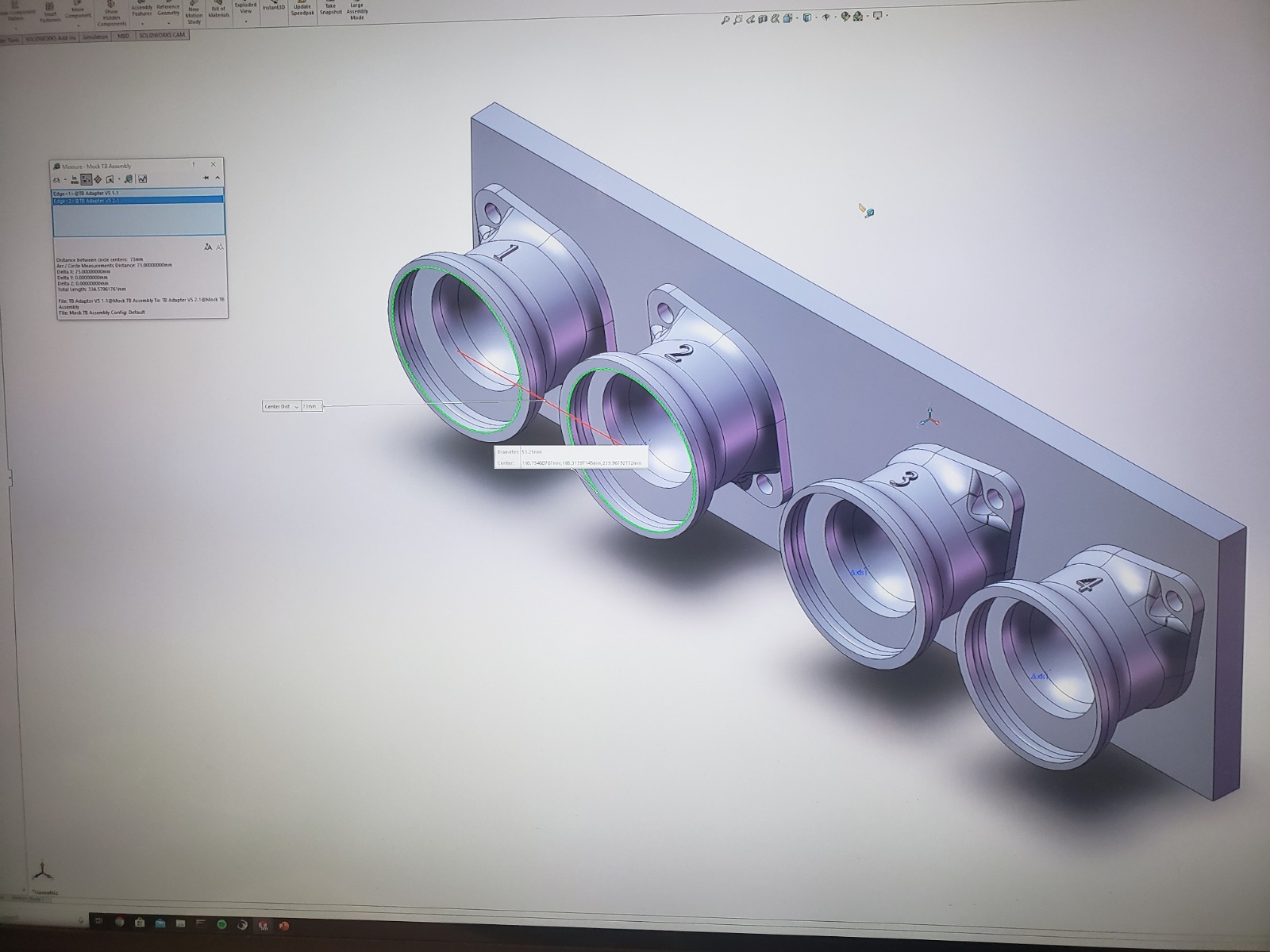
Task: Open the Simulation tab
Action: (95, 36)
